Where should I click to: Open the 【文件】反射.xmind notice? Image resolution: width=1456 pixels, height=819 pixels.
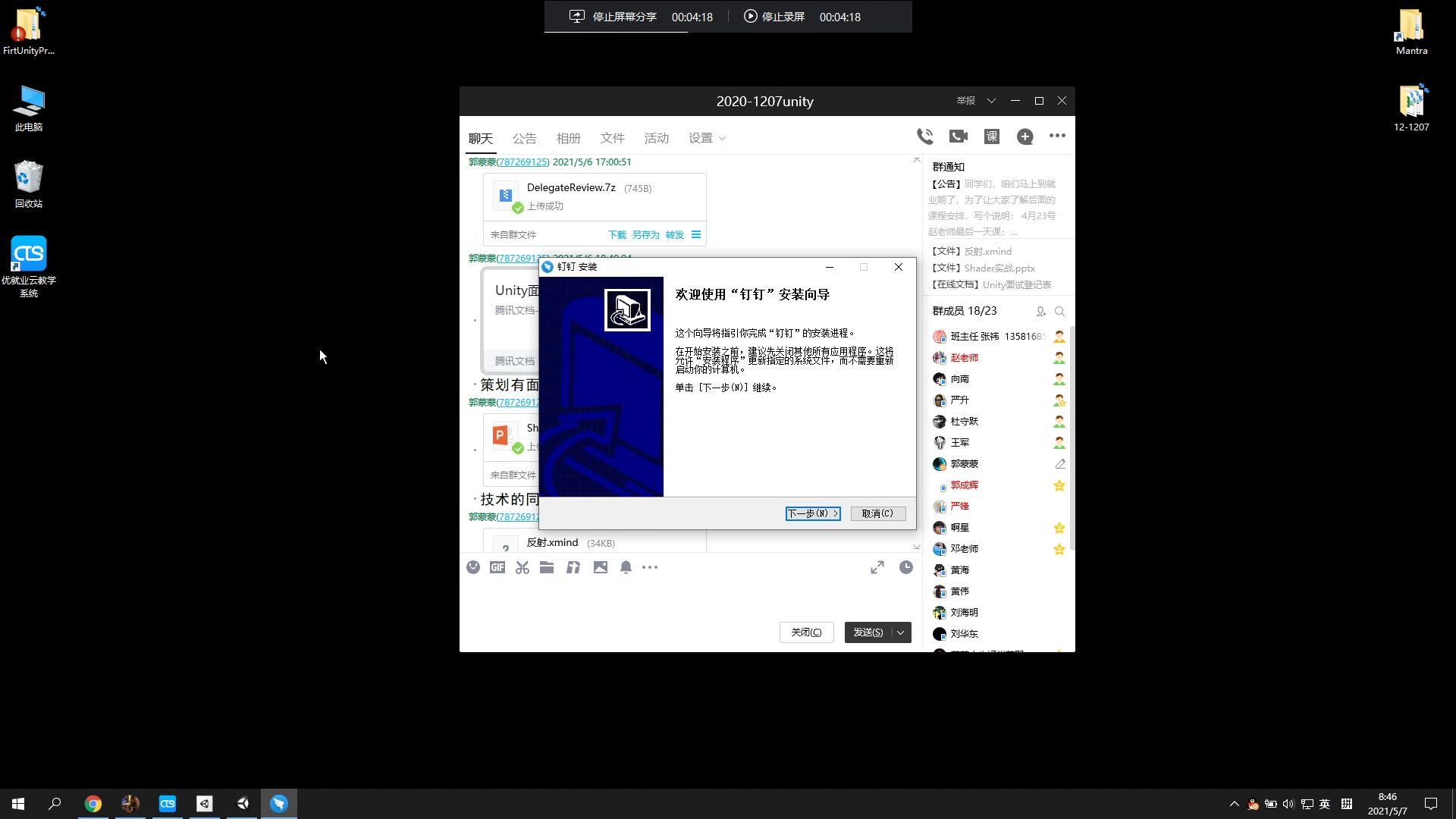(971, 251)
